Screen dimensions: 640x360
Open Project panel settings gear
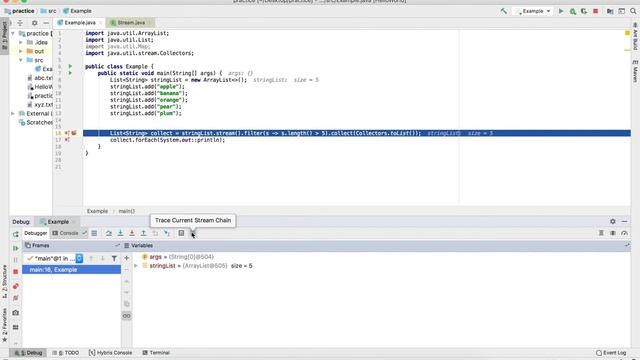click(34, 23)
